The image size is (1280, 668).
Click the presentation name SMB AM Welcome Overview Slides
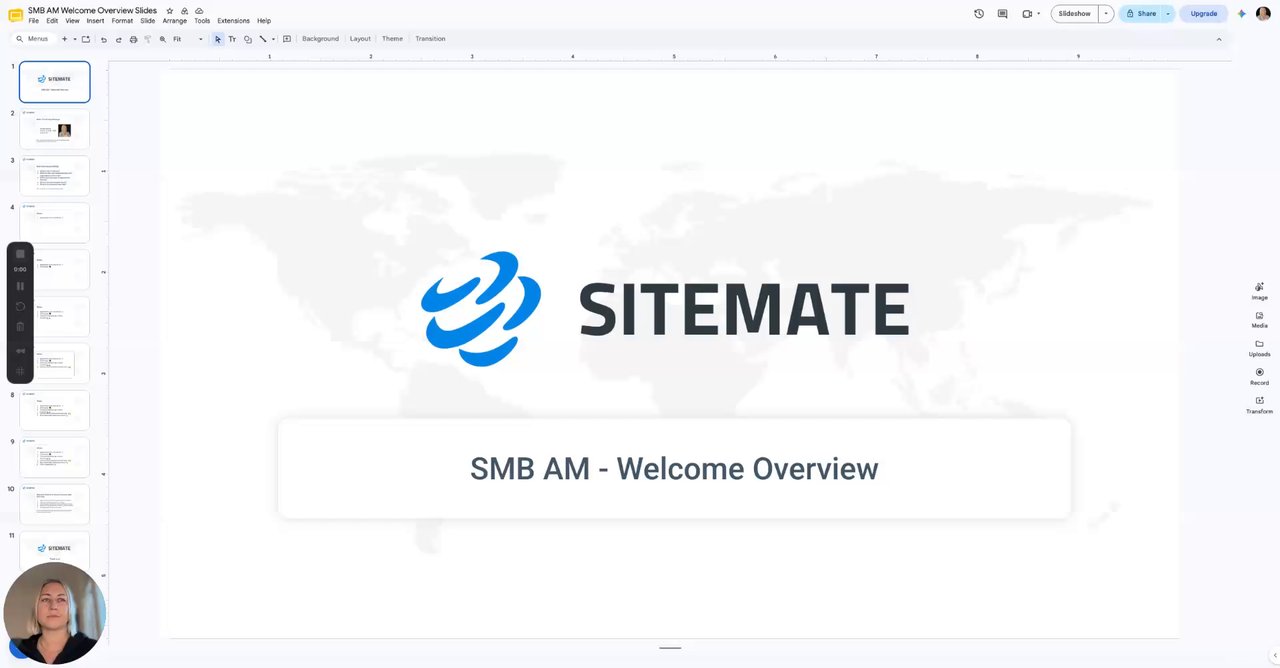(92, 10)
